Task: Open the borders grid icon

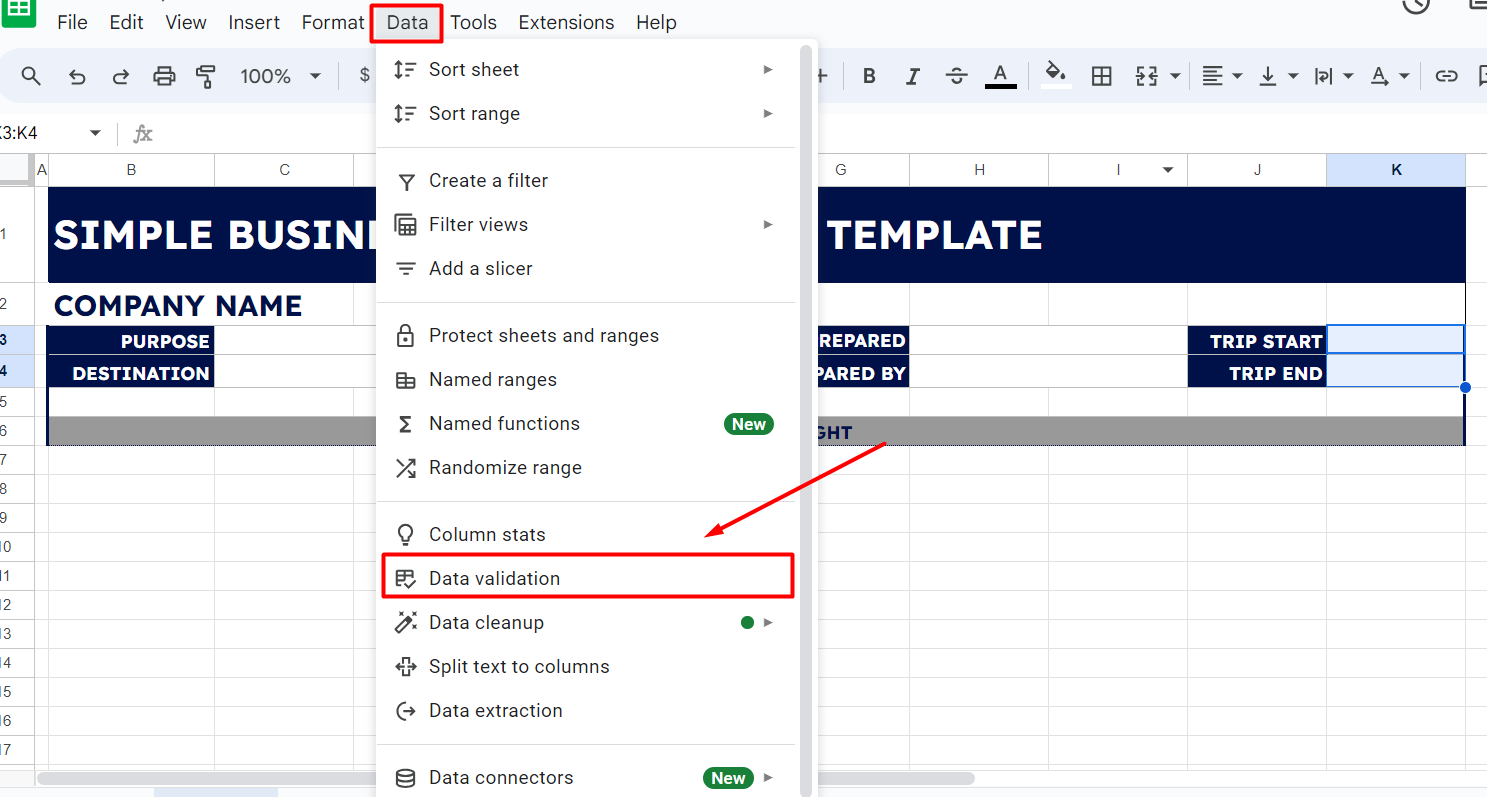Action: (x=1102, y=76)
